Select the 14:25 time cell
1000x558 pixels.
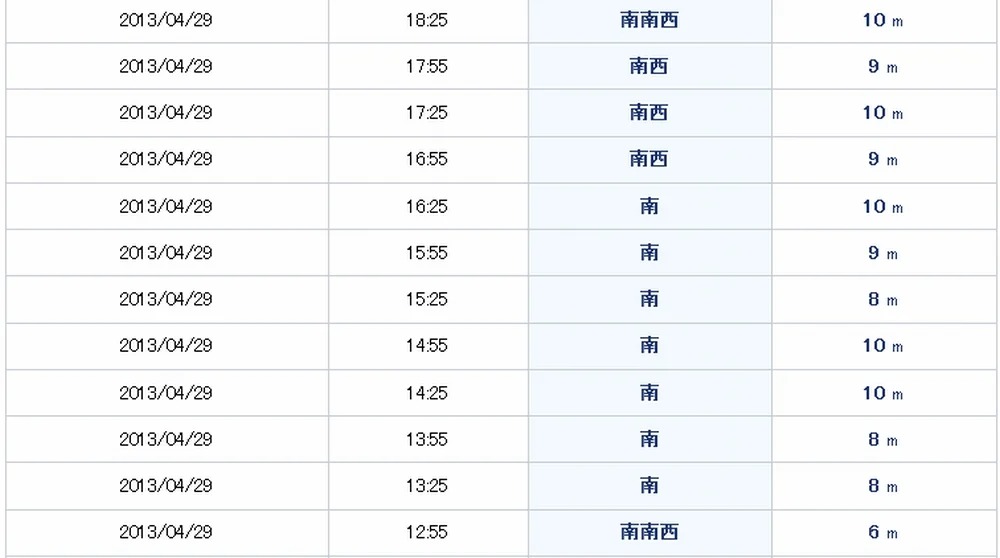click(x=427, y=393)
